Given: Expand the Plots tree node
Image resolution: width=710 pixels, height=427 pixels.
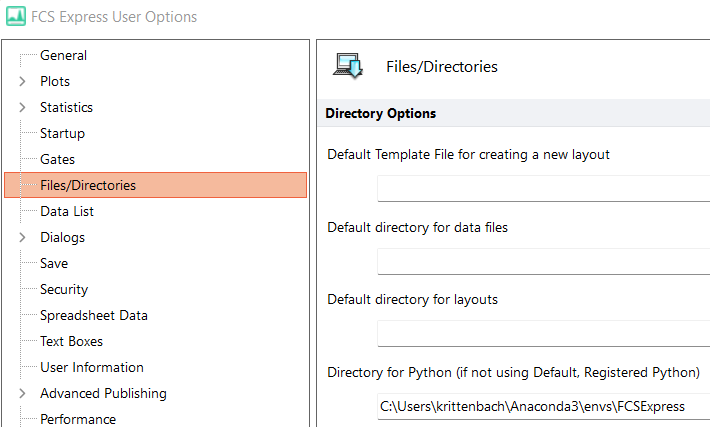Looking at the screenshot, I should pos(23,82).
